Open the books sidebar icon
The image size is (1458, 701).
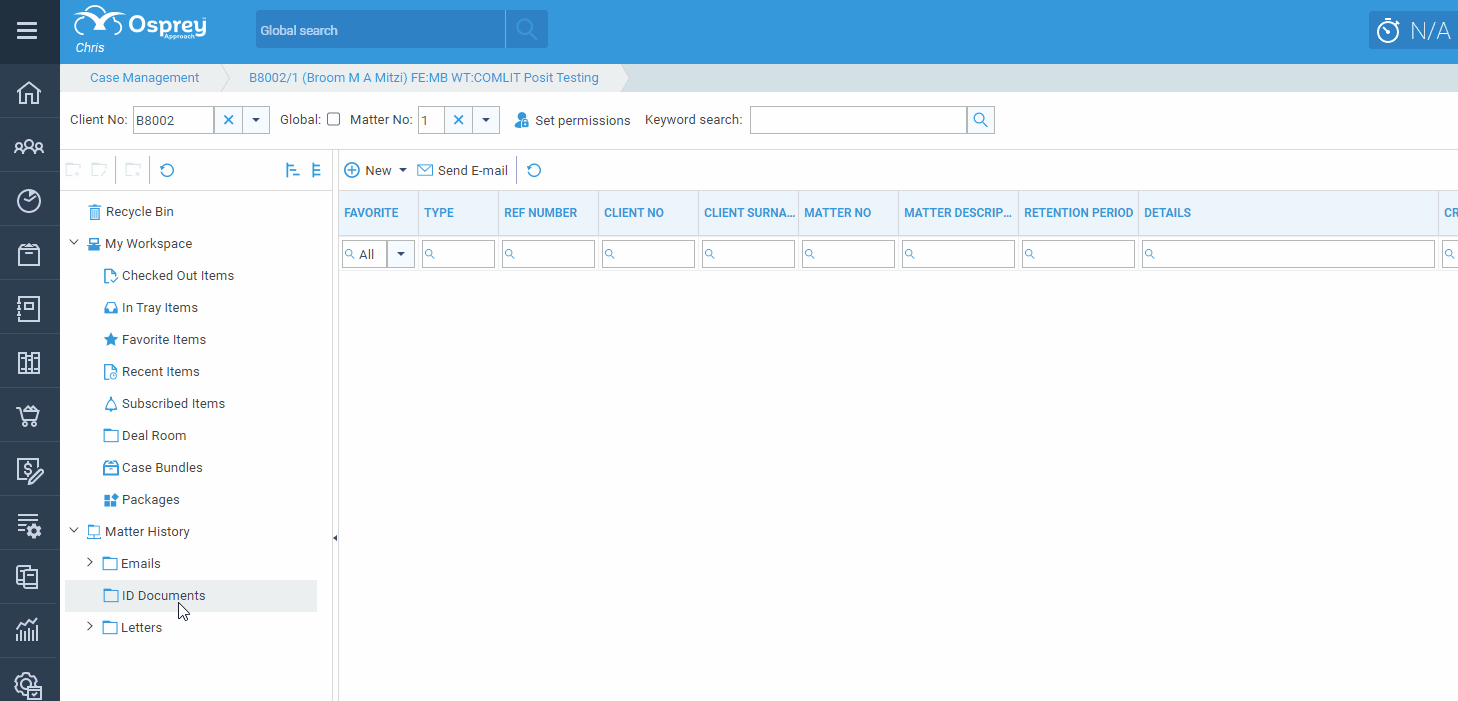pyautogui.click(x=29, y=363)
